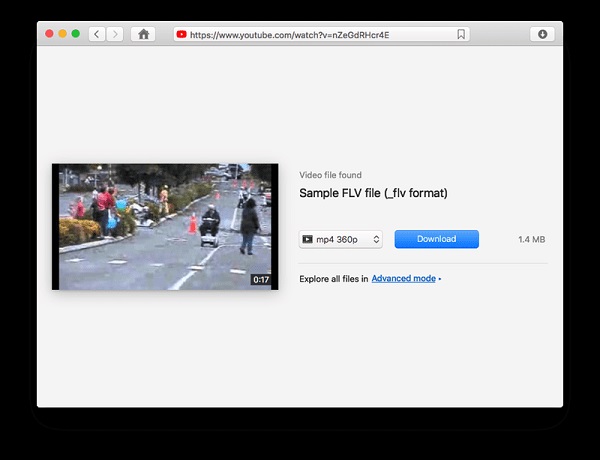Click the YouTube favicon in address bar

pos(181,34)
